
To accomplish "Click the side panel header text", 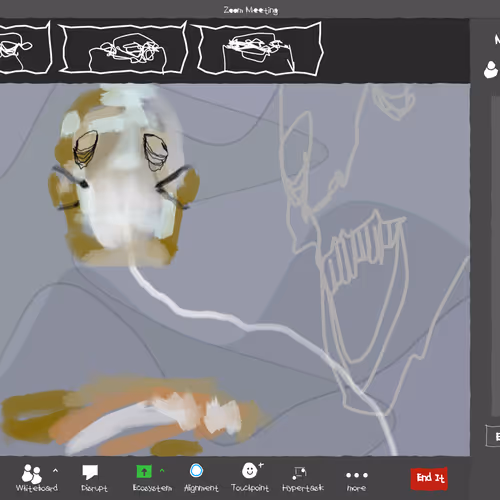I will [x=497, y=40].
